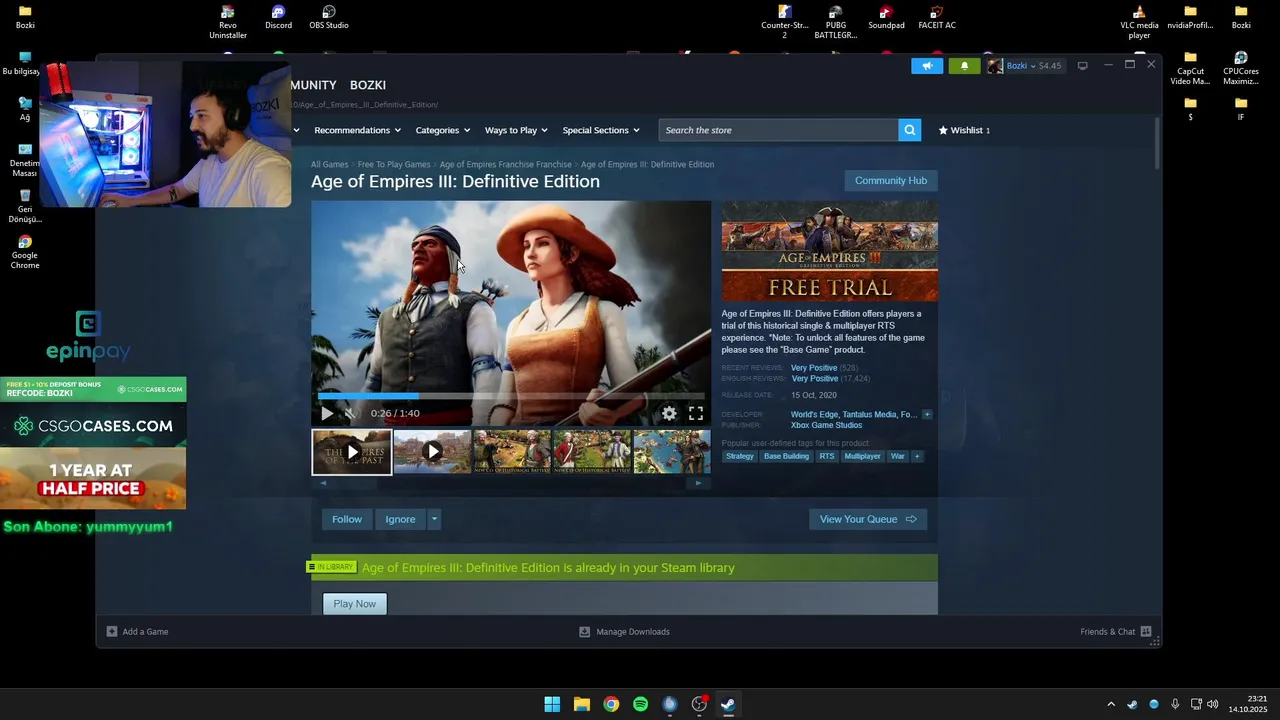Click the store search magnifier button
Viewport: 1280px width, 720px height.
tap(909, 130)
